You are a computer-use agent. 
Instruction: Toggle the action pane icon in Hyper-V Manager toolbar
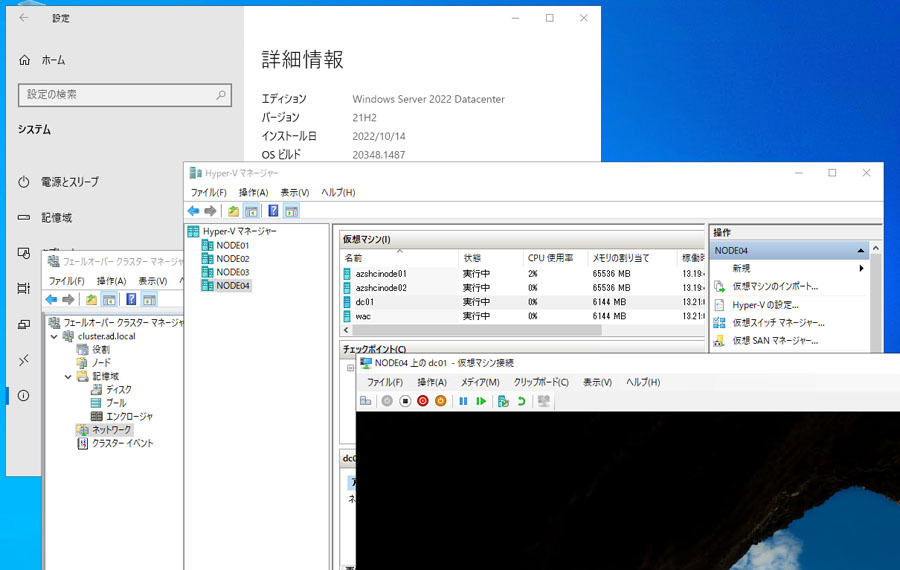(x=292, y=211)
